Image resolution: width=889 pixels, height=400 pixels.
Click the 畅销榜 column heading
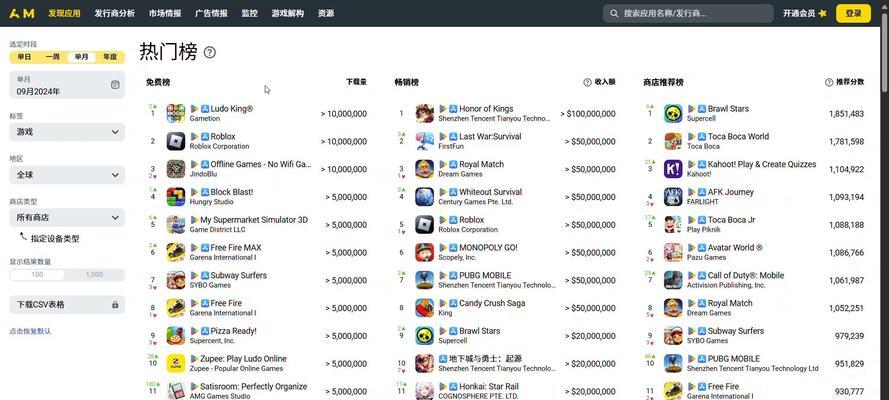pyautogui.click(x=407, y=82)
